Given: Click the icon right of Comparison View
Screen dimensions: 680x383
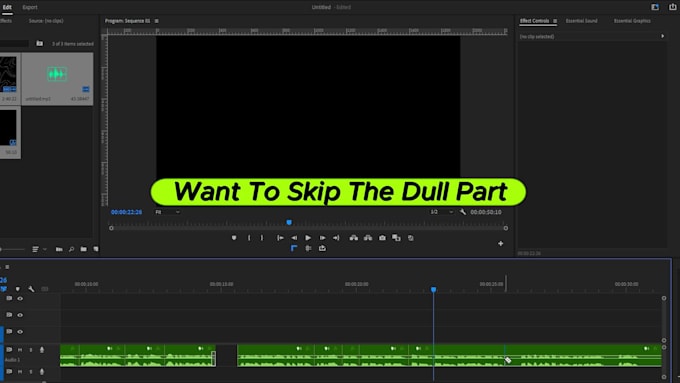Looking at the screenshot, I should [411, 238].
